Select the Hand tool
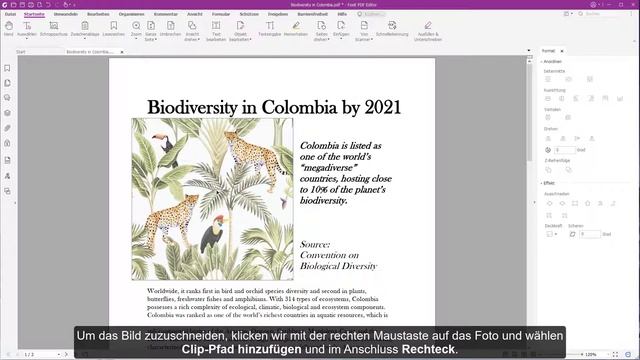Viewport: 640px width, 360px height. [9, 29]
